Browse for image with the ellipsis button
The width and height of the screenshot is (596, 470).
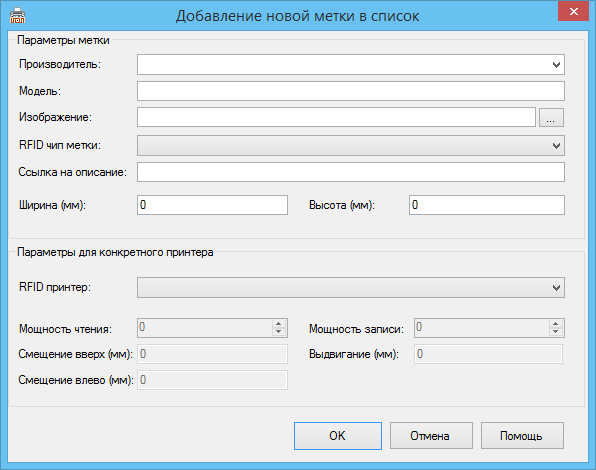coord(551,117)
